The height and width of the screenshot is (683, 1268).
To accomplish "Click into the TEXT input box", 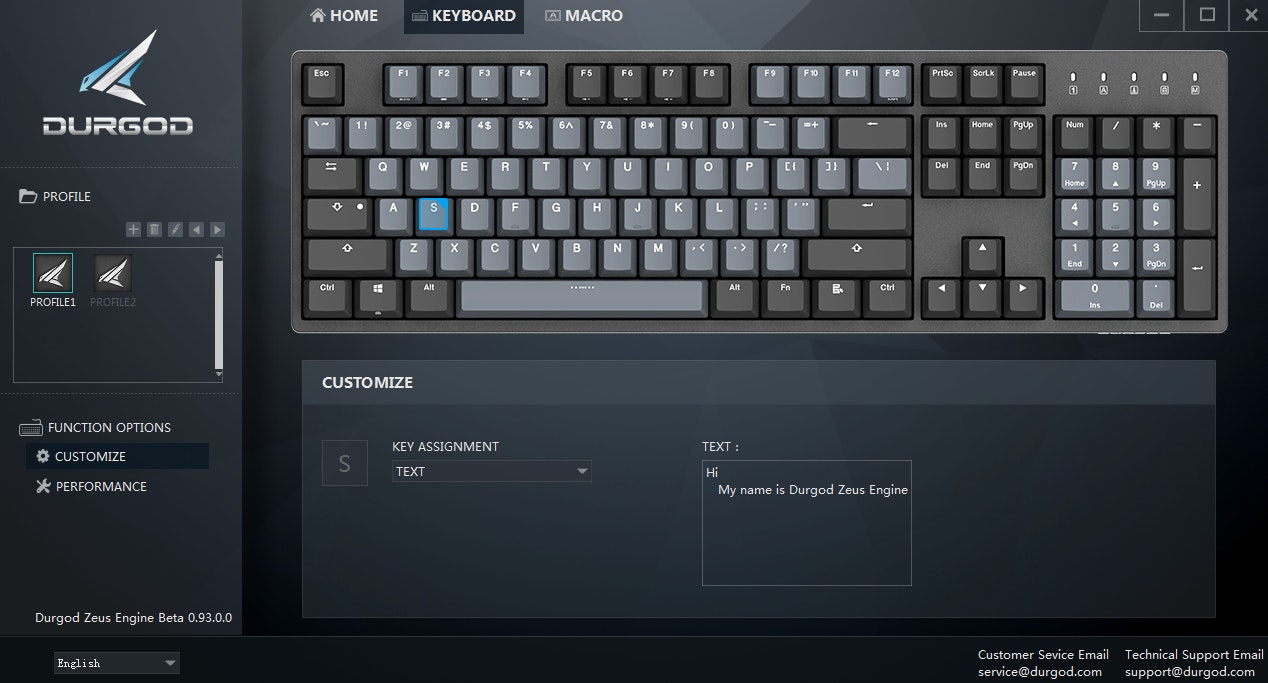I will click(807, 523).
